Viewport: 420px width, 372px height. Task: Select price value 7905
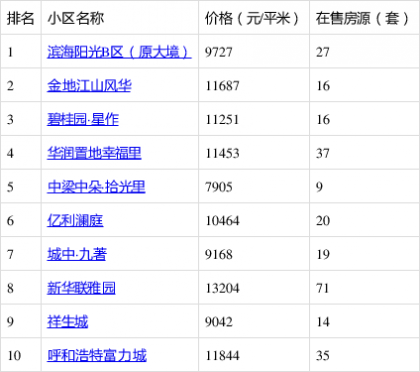(219, 187)
